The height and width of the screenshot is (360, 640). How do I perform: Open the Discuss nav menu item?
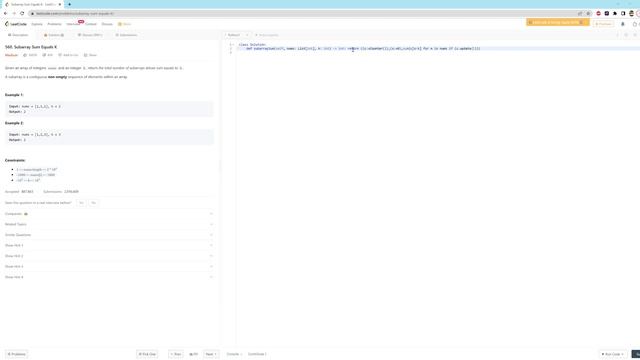tap(107, 24)
